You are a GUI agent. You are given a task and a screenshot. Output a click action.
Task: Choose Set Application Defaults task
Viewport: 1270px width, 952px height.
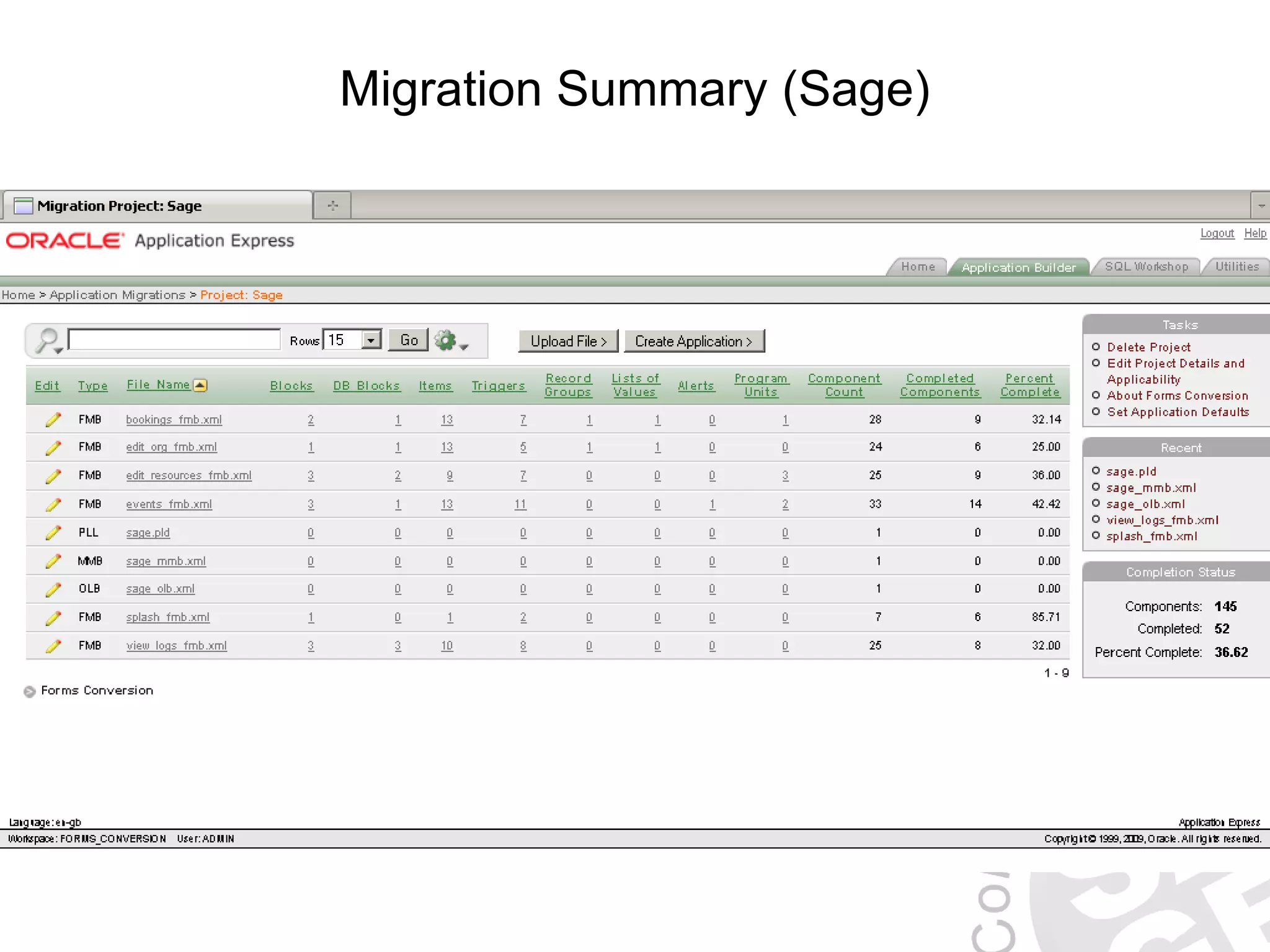coord(1178,412)
